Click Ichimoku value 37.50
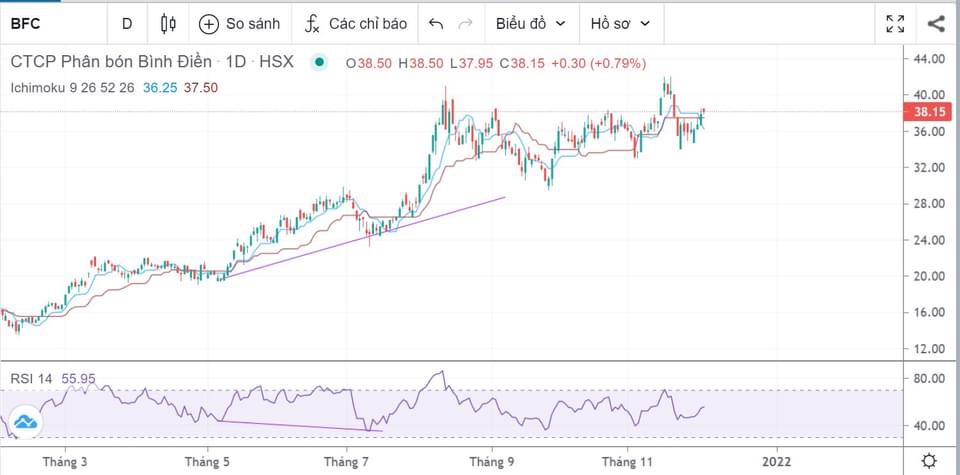This screenshot has width=960, height=475. click(x=201, y=88)
